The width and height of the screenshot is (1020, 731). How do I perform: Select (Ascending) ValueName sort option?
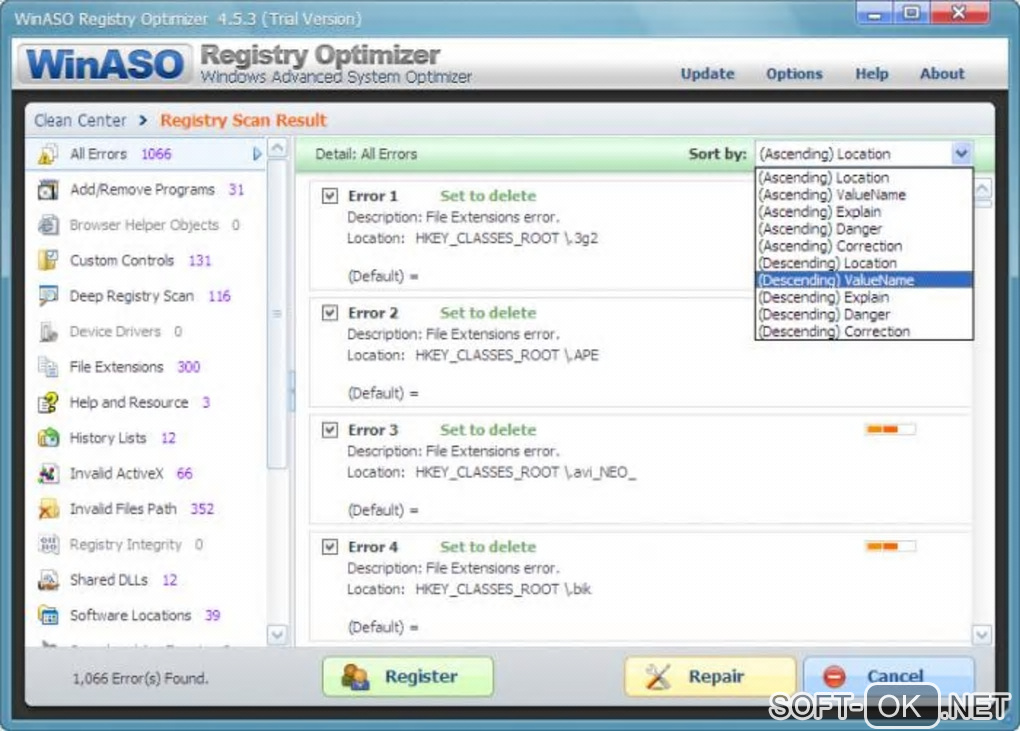point(864,194)
